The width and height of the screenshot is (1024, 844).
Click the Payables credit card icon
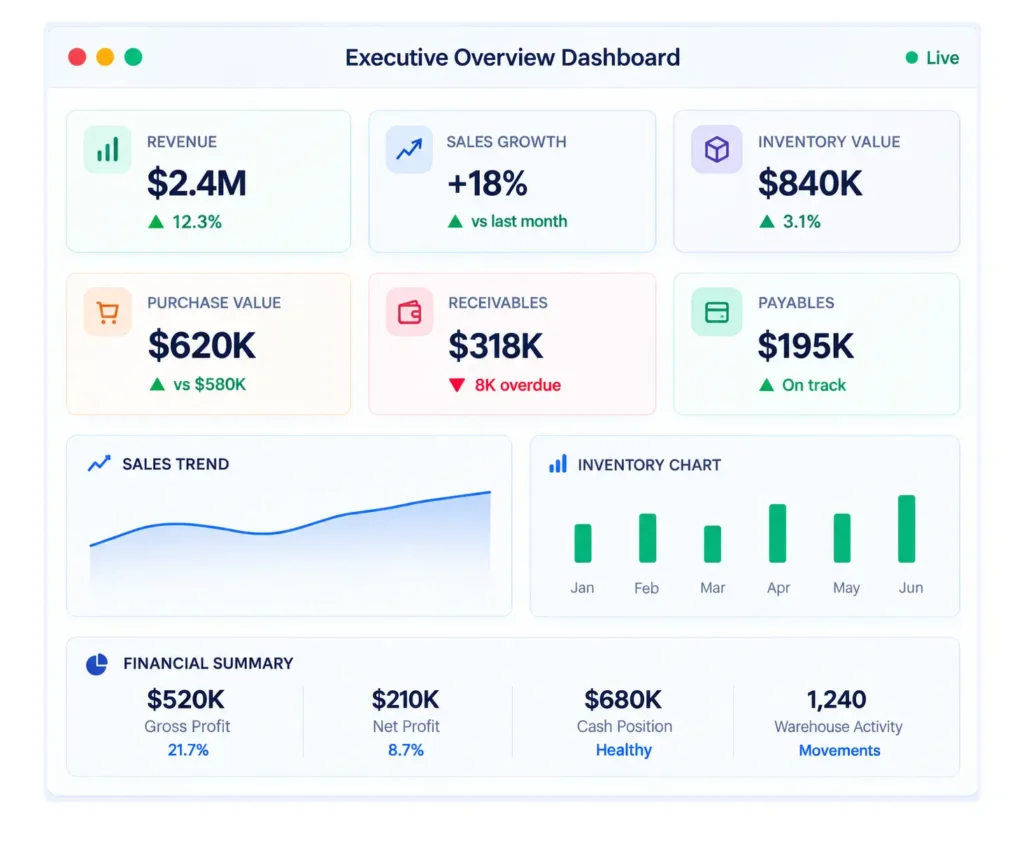(x=716, y=312)
